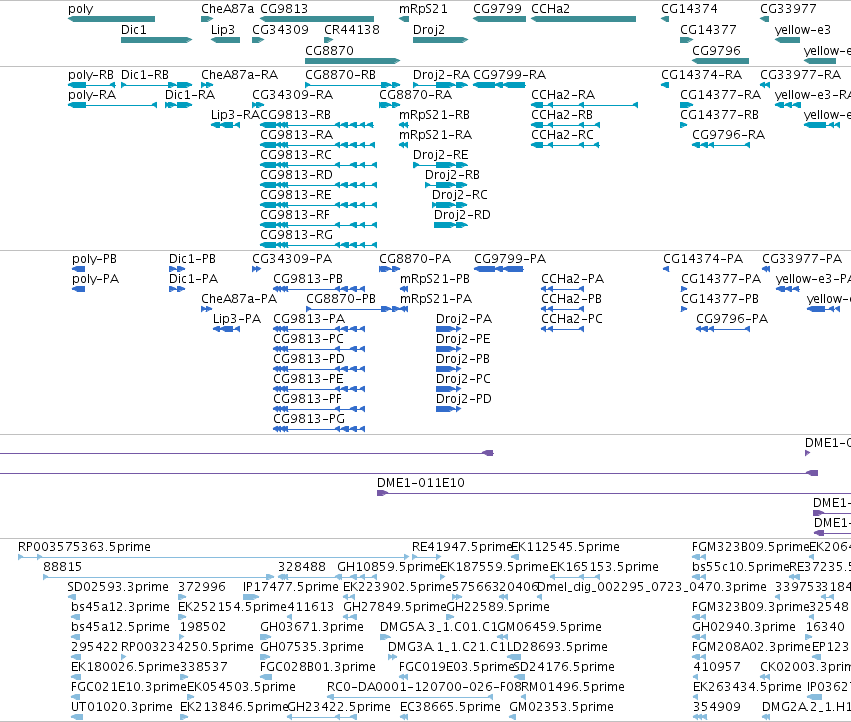
Task: Click the CG14374 gene label
Action: coord(689,9)
